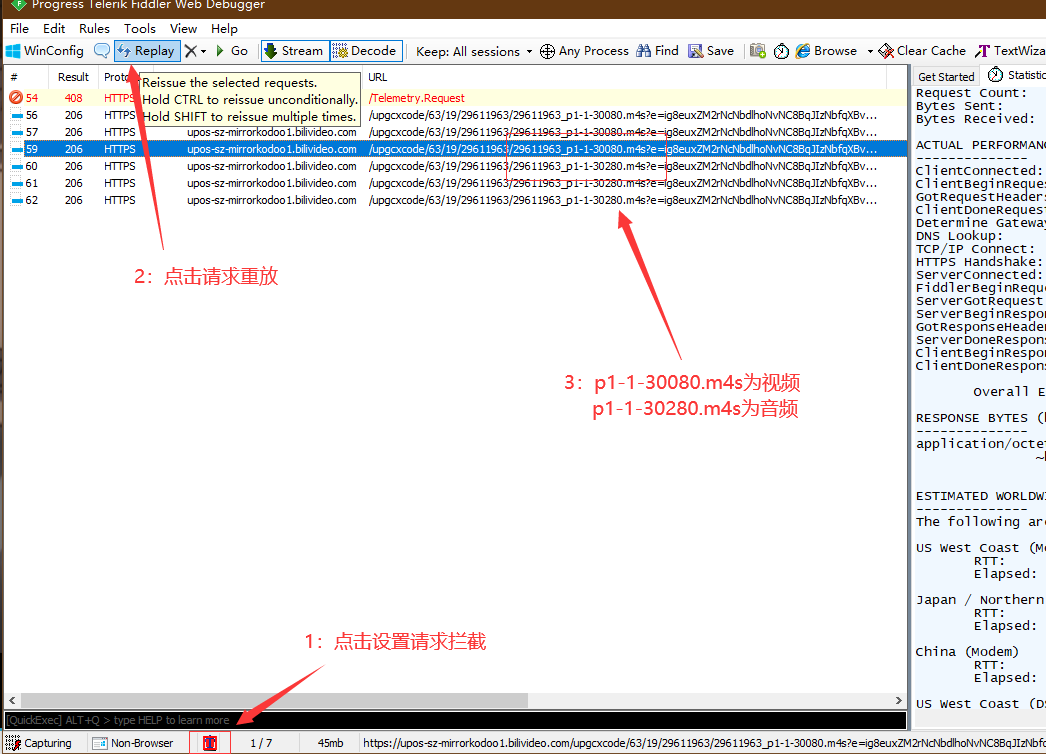Image resolution: width=1046 pixels, height=754 pixels.
Task: Click the HTTPS protocol cell of session 61
Action: [x=119, y=183]
